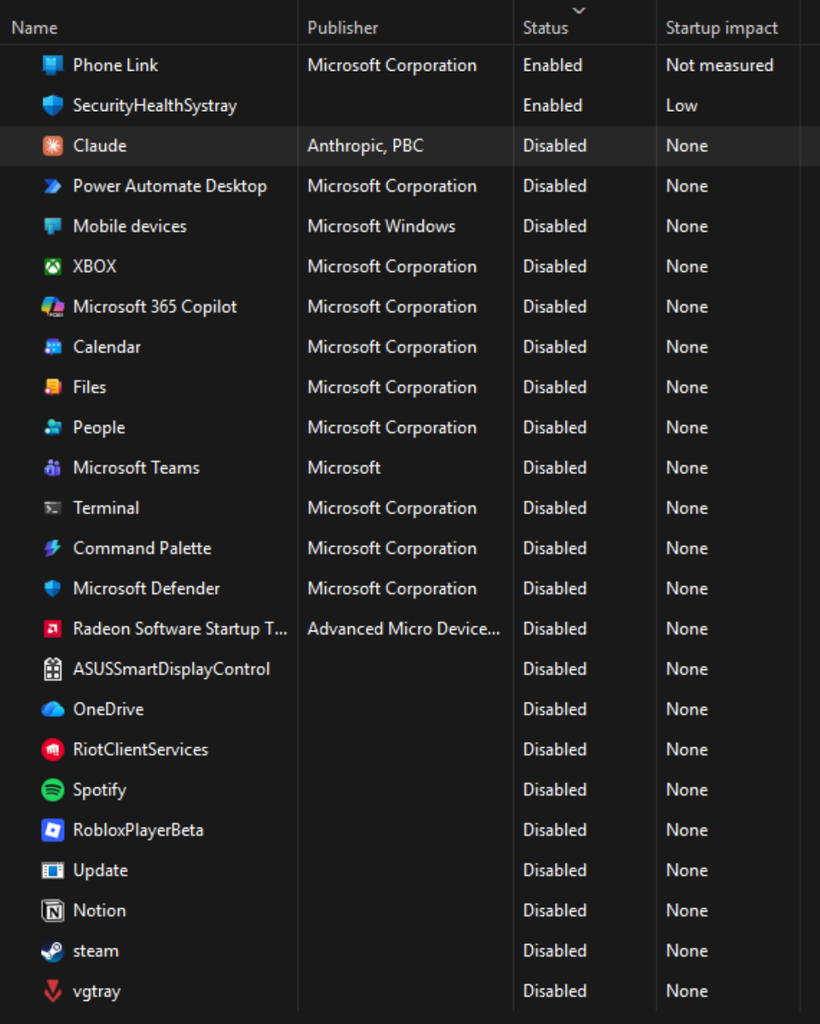Image resolution: width=820 pixels, height=1024 pixels.
Task: Click Disabled status in steam row
Action: pyautogui.click(x=555, y=951)
